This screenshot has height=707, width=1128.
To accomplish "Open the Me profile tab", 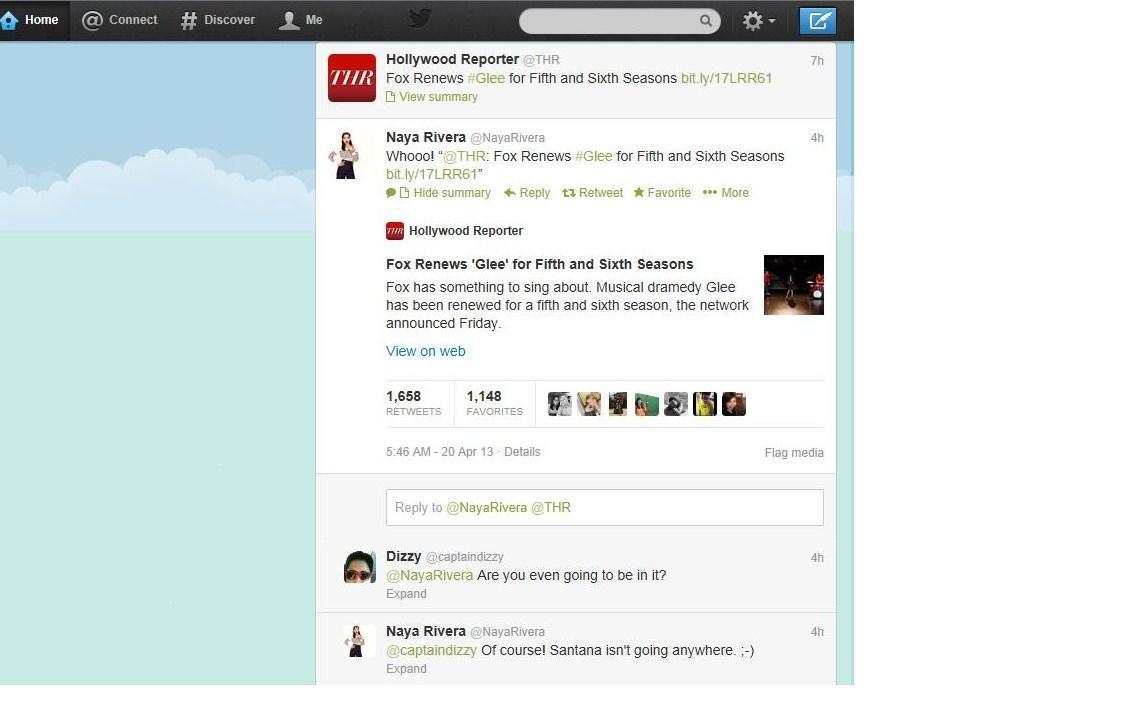I will 301,20.
